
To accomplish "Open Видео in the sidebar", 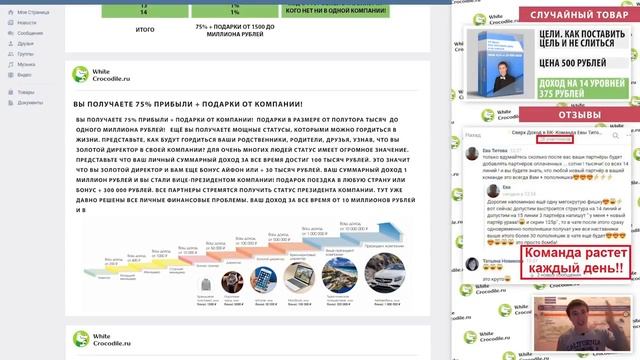I will click(x=24, y=75).
